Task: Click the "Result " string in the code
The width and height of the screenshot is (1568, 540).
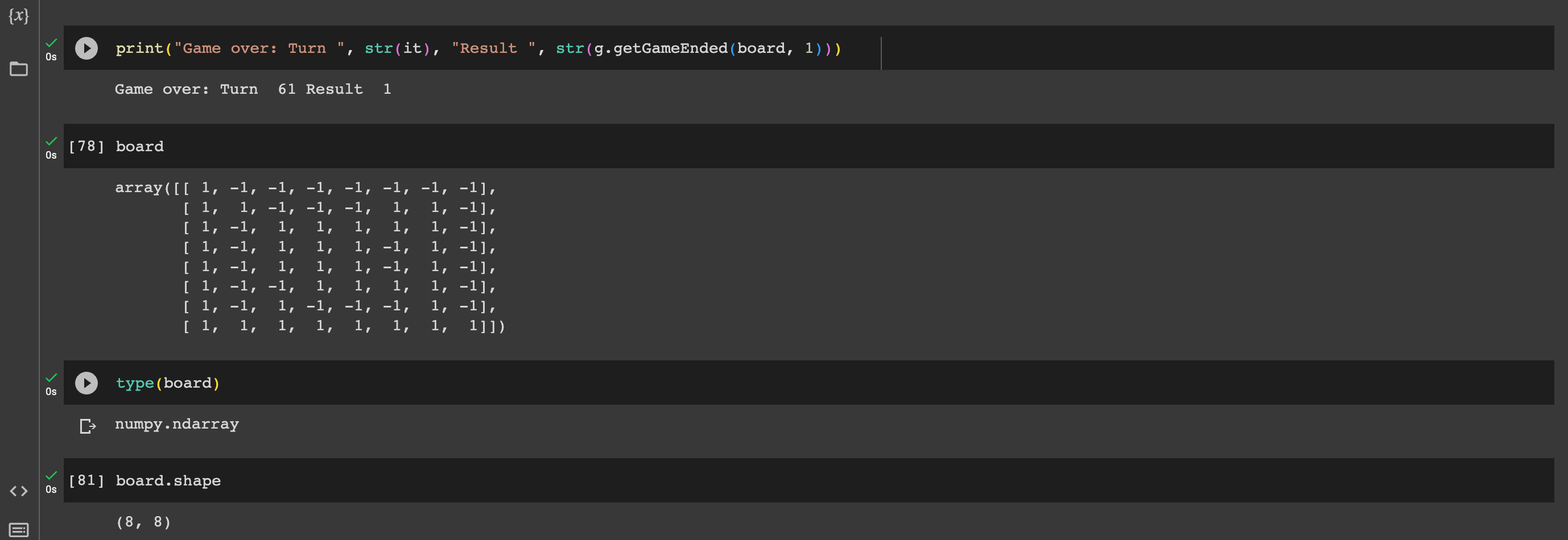Action: (x=493, y=48)
